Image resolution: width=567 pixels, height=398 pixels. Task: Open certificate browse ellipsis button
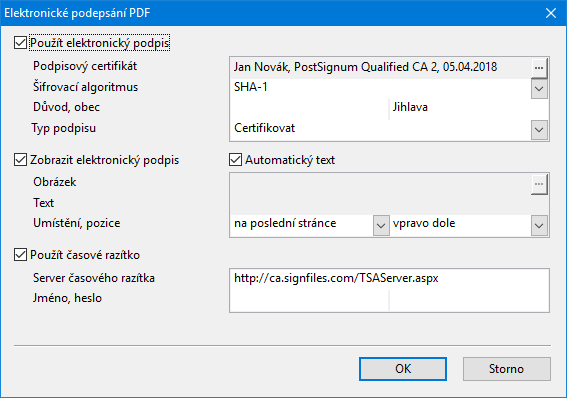pos(539,68)
